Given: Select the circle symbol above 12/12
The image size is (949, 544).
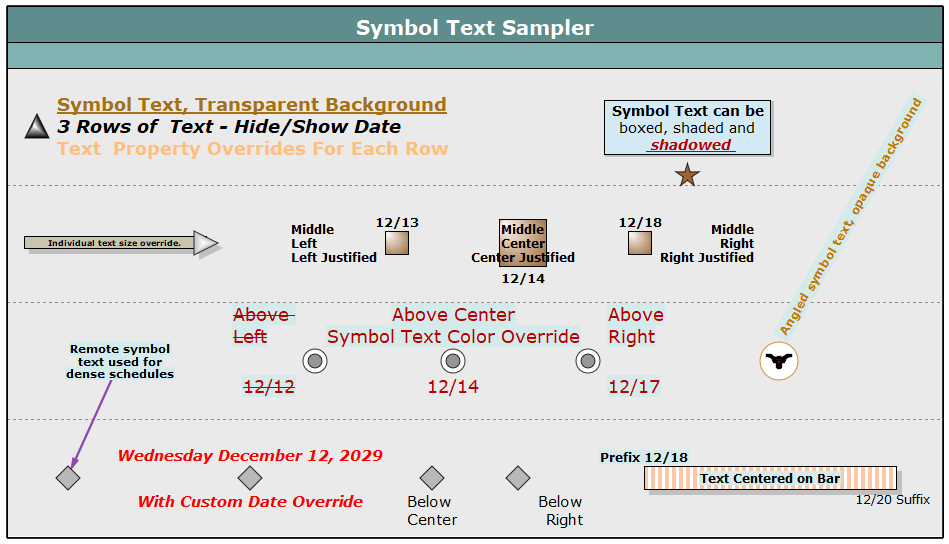Looking at the screenshot, I should coord(315,361).
